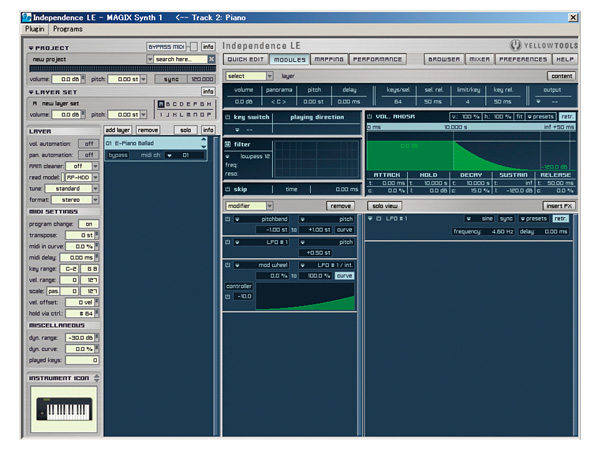Click the HELP button
600x450 pixels.
coord(565,59)
